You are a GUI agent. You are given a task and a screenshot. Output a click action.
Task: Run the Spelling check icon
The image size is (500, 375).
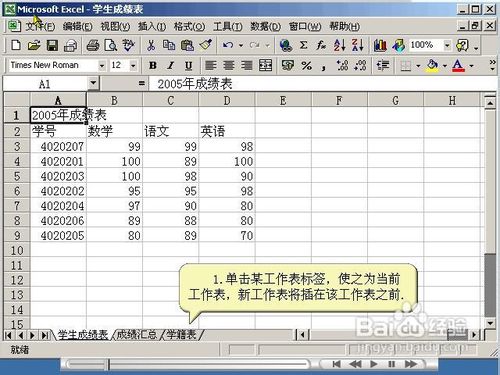point(129,45)
